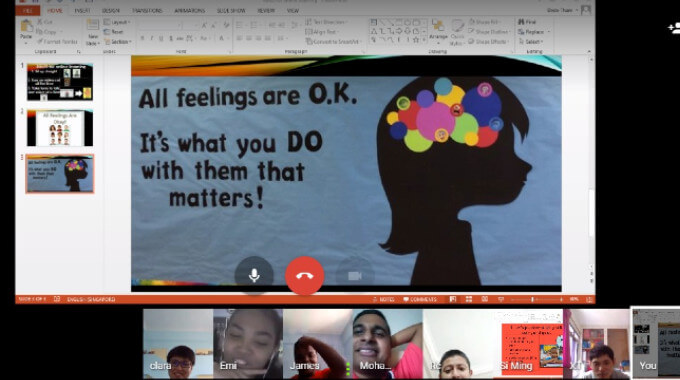Click the Find button
The width and height of the screenshot is (680, 380).
pos(528,22)
